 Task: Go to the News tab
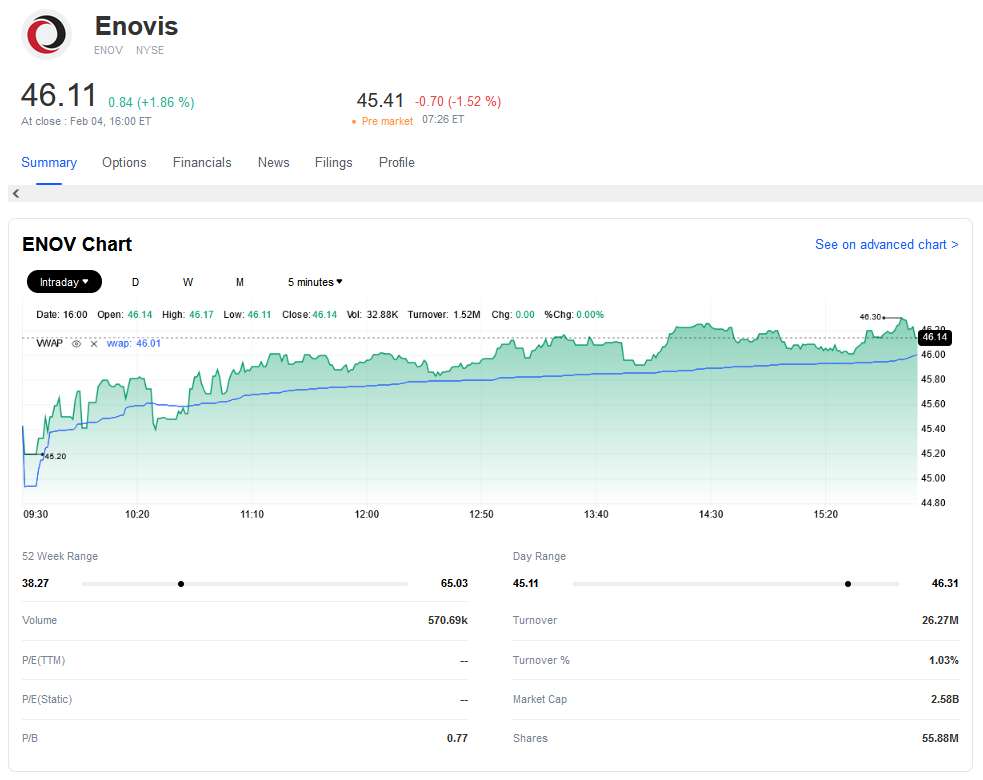click(x=273, y=162)
